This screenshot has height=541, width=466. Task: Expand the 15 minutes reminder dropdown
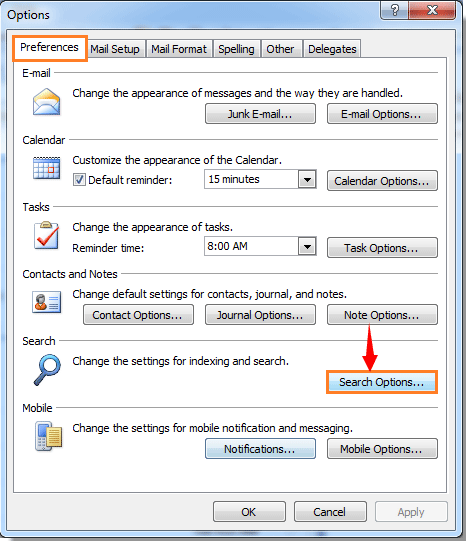(307, 179)
